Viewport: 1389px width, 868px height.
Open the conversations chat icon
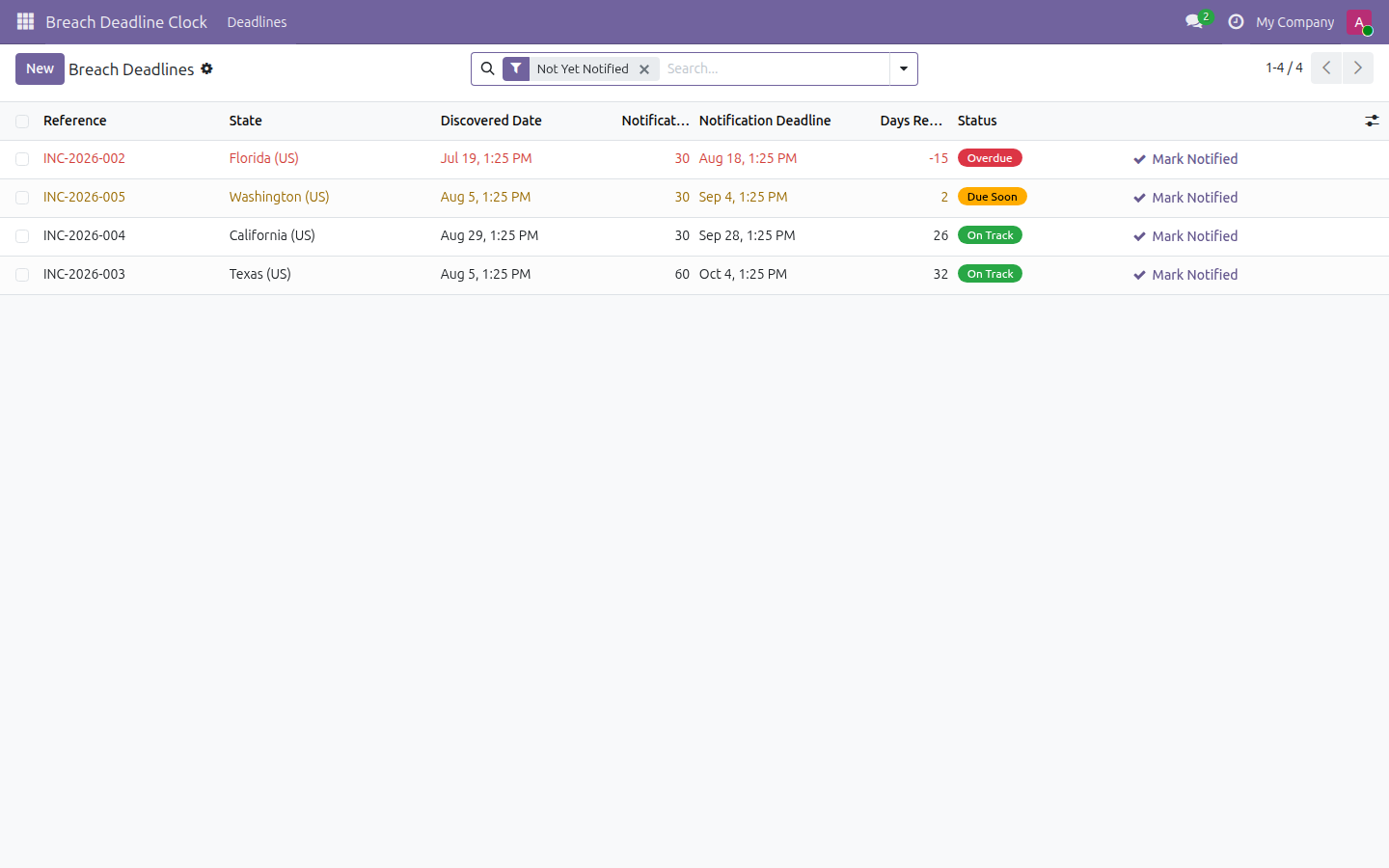click(1195, 21)
